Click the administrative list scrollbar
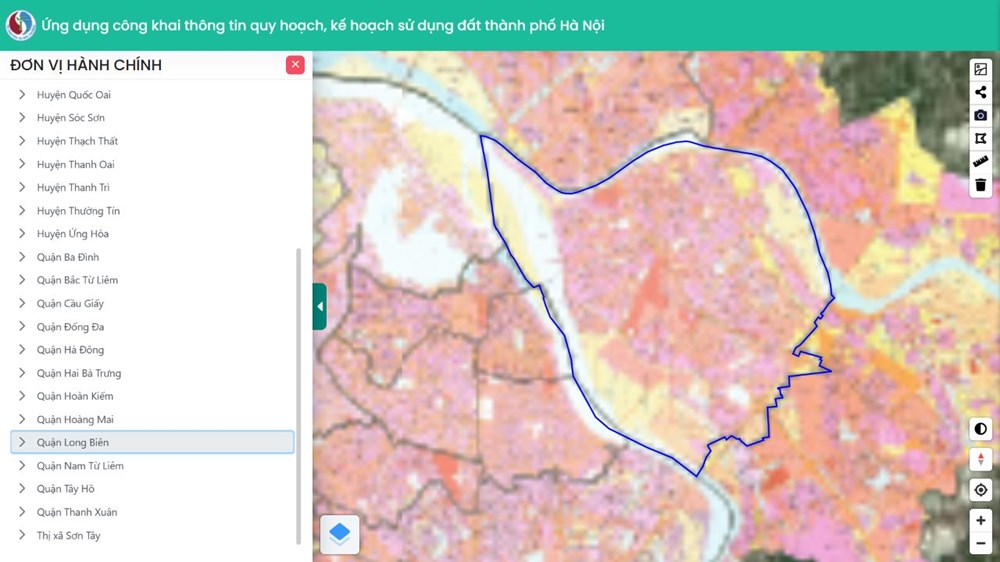This screenshot has width=1000, height=562. point(298,396)
